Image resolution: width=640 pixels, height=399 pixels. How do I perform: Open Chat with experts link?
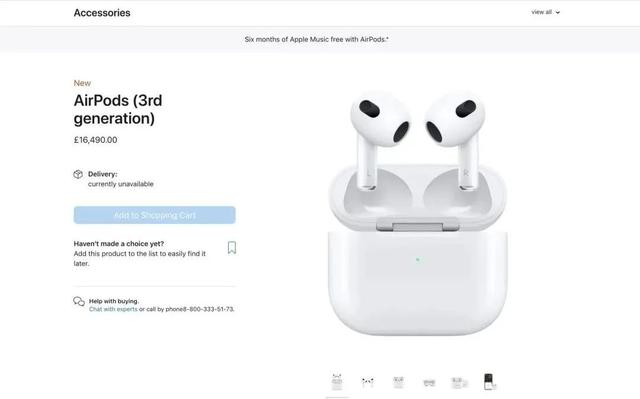tap(113, 309)
